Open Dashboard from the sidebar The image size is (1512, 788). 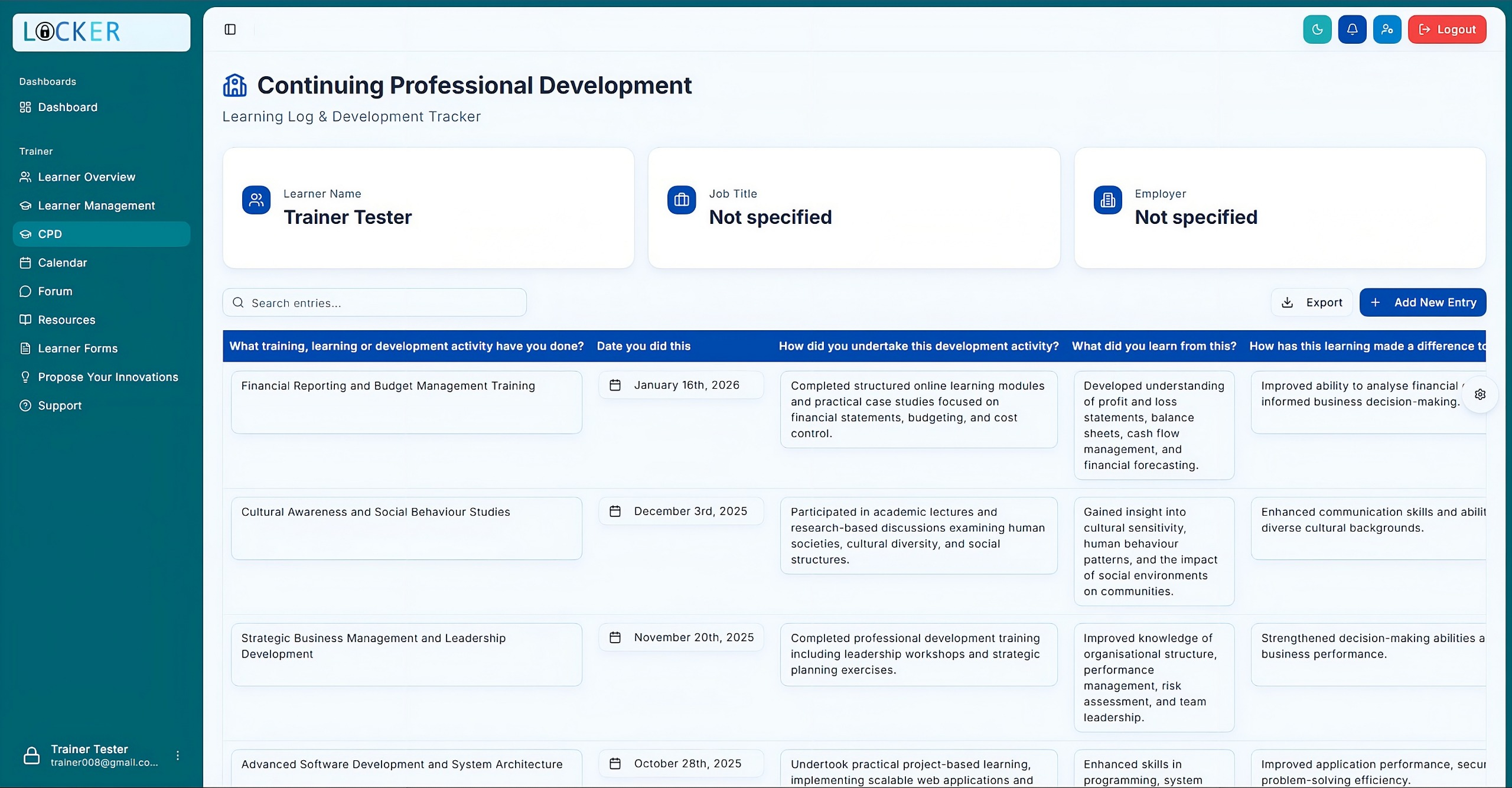67,107
